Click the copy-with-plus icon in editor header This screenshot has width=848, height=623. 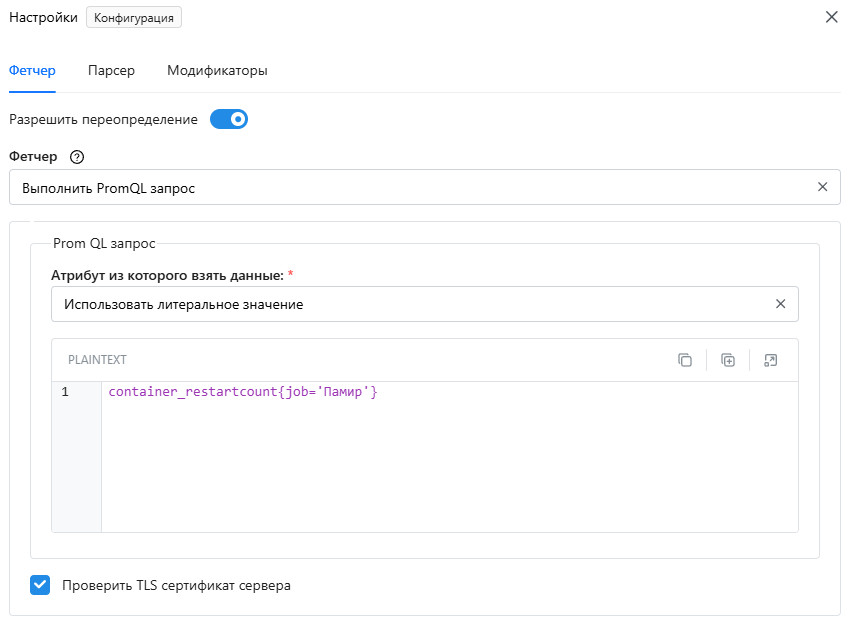point(728,360)
